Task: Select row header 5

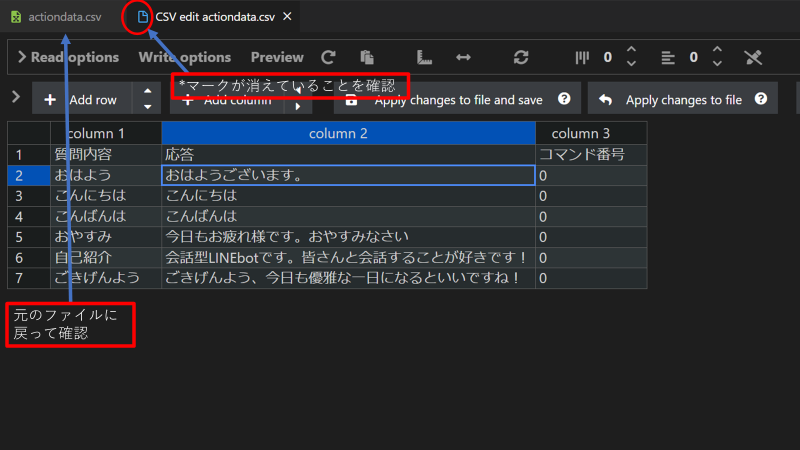Action: 29,237
